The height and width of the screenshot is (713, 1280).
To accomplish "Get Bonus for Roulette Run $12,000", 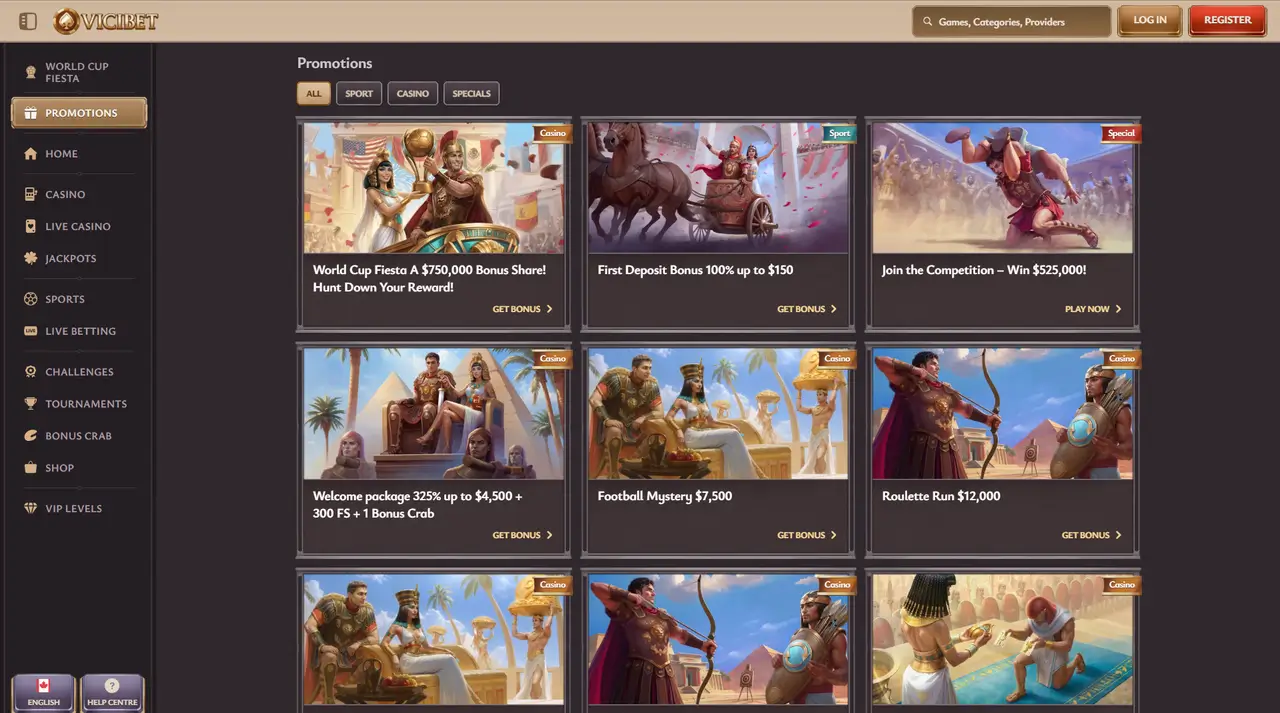I will click(x=1091, y=535).
